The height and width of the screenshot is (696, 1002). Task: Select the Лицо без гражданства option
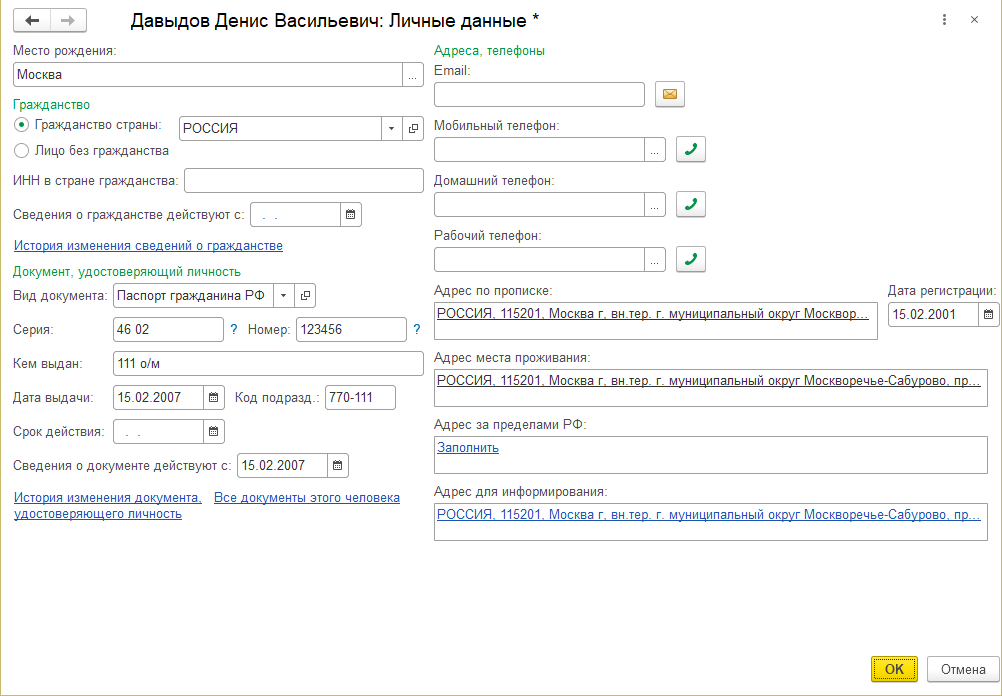(22, 151)
